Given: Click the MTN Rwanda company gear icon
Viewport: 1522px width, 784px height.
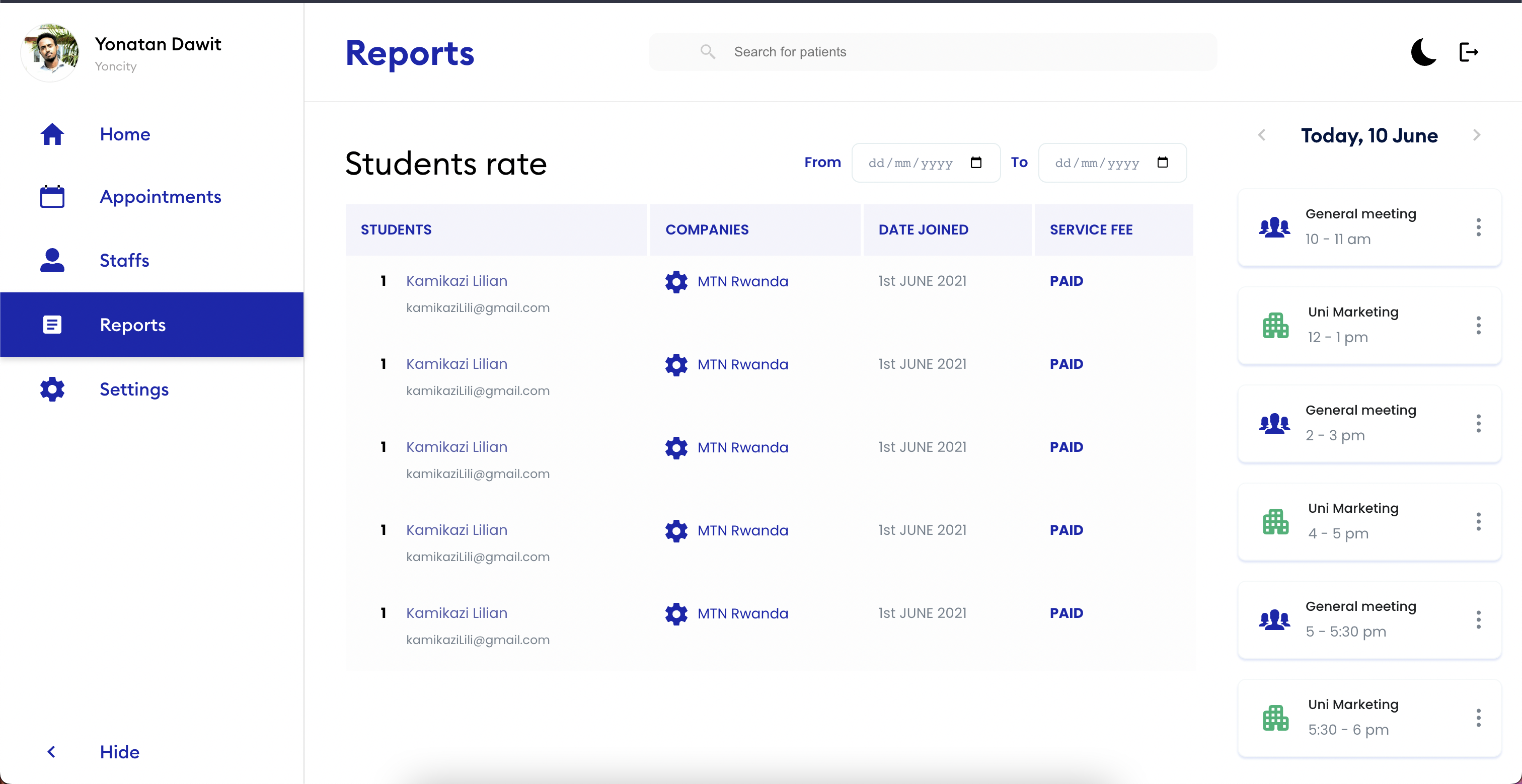Looking at the screenshot, I should [x=676, y=282].
